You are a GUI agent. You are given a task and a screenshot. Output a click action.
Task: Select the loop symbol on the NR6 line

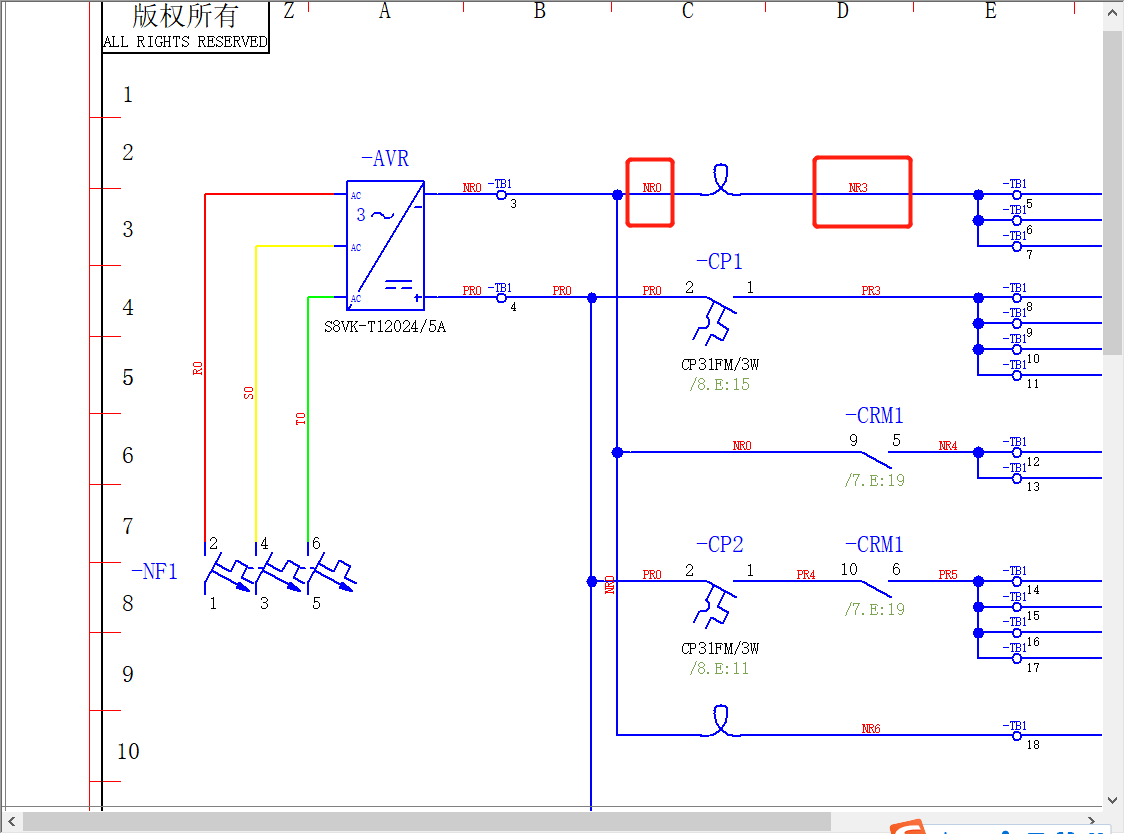tap(720, 721)
